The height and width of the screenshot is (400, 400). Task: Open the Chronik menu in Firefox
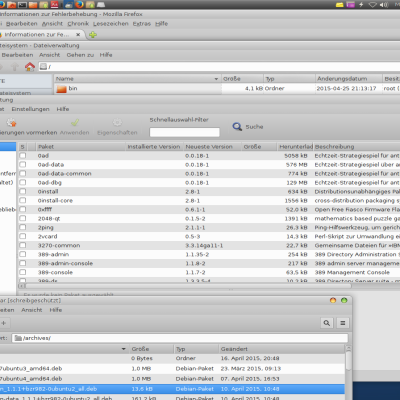(78, 24)
